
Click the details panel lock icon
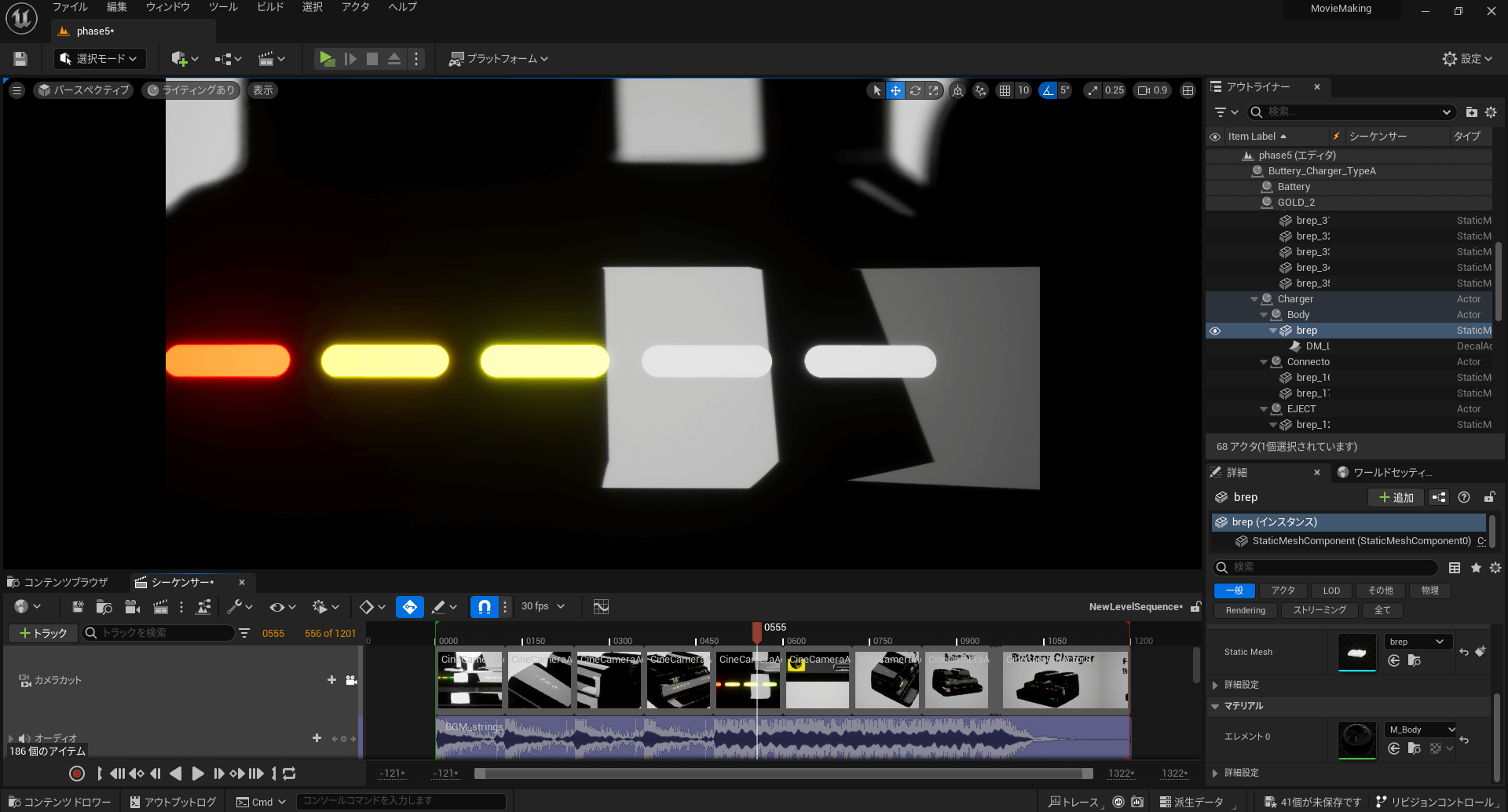tap(1489, 497)
